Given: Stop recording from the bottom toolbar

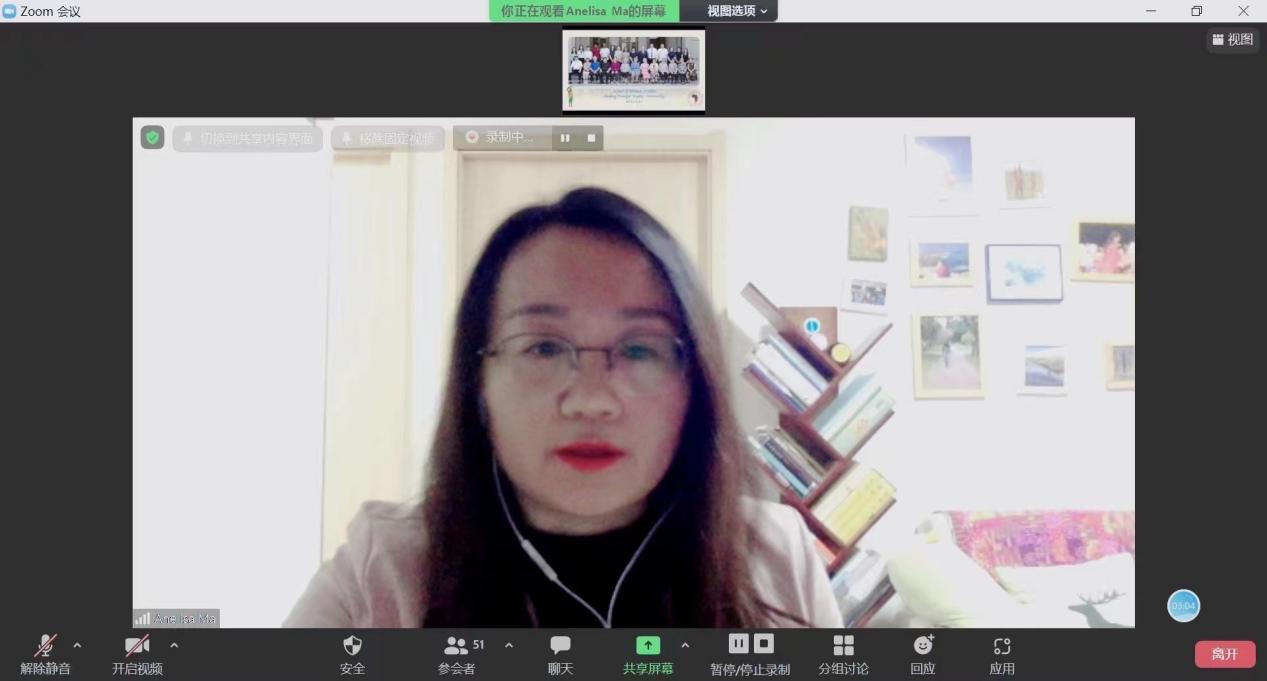Looking at the screenshot, I should [763, 643].
